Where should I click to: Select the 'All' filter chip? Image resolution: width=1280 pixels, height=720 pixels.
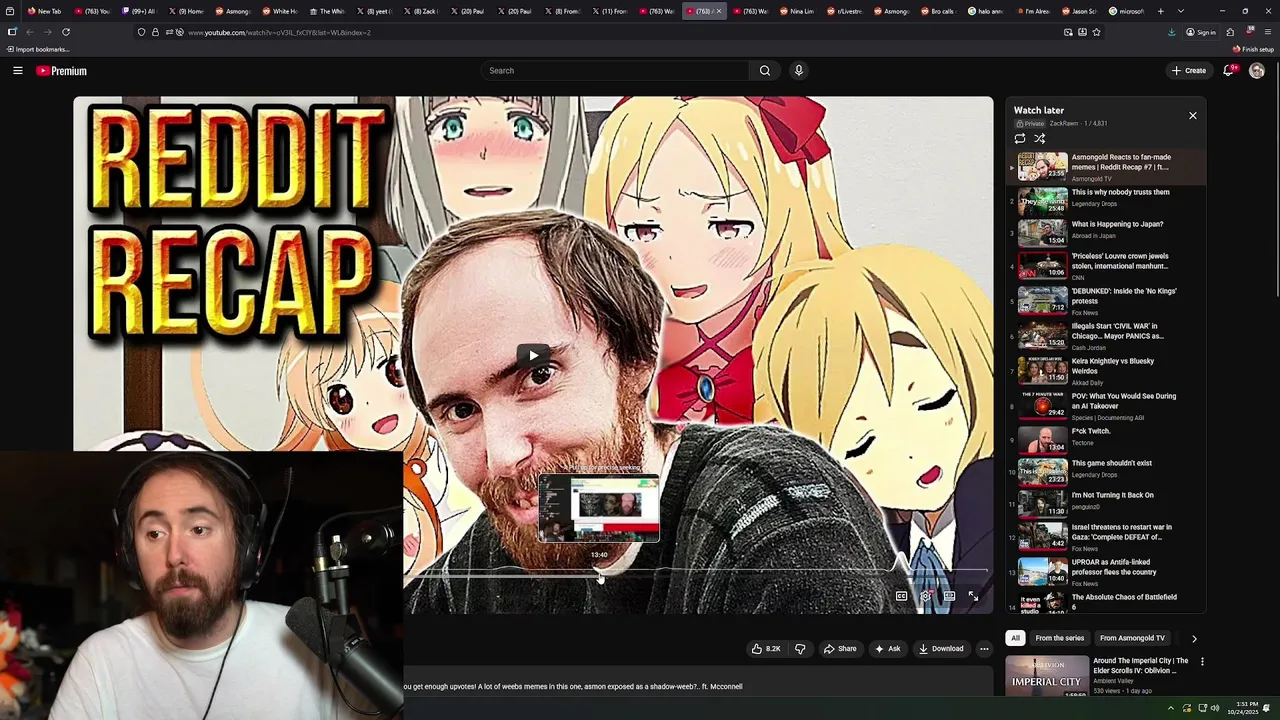pyautogui.click(x=1015, y=638)
